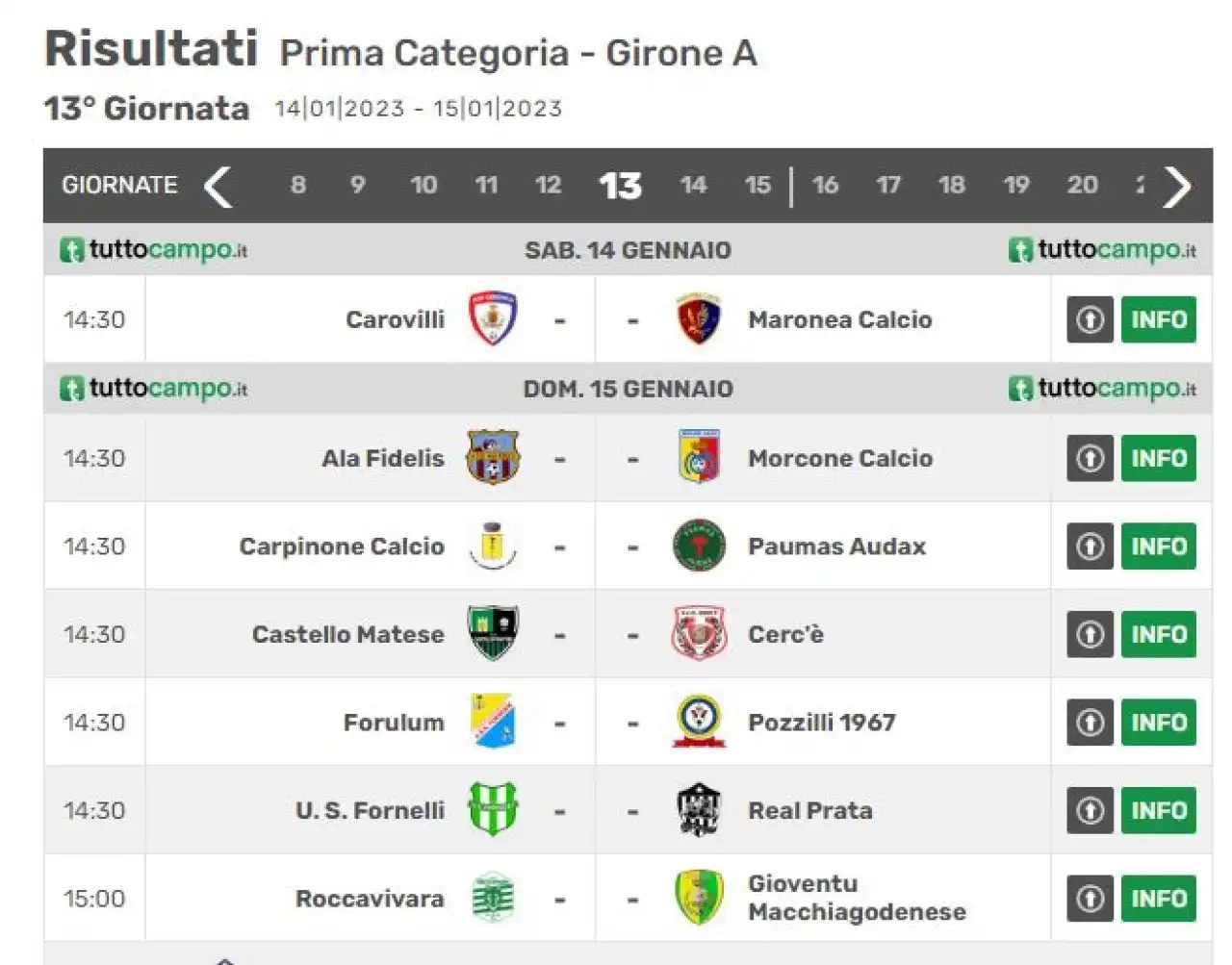The height and width of the screenshot is (965, 1232).
Task: Open the Roccavivara green striped crest
Action: pos(492,898)
